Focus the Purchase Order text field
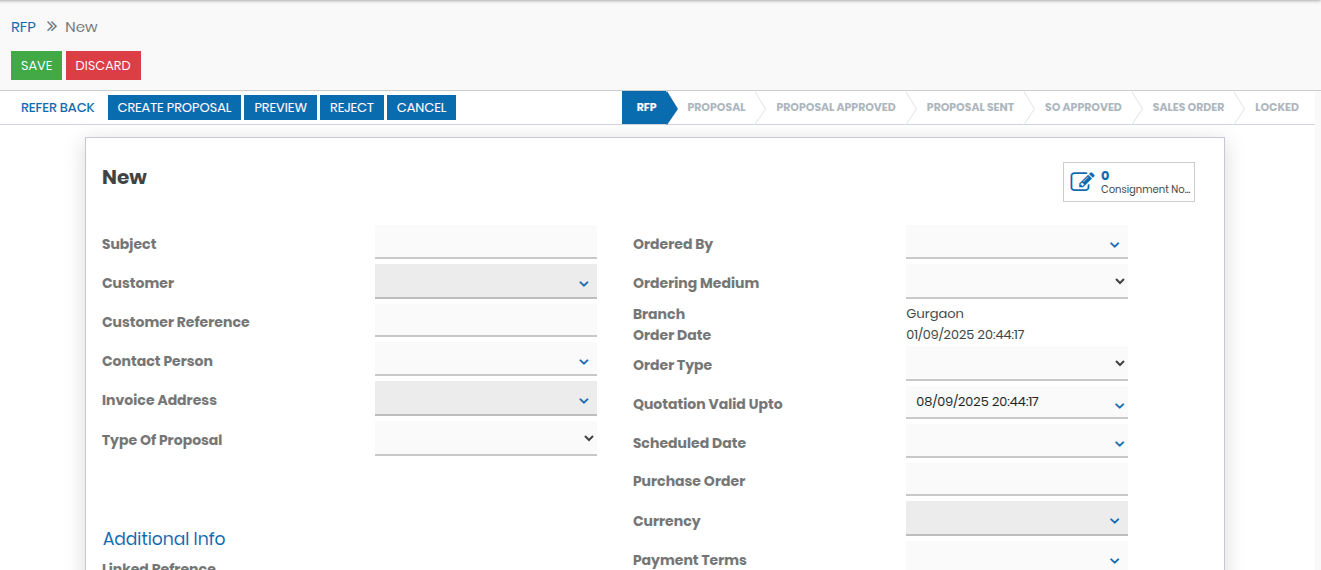This screenshot has width=1321, height=570. (1016, 480)
